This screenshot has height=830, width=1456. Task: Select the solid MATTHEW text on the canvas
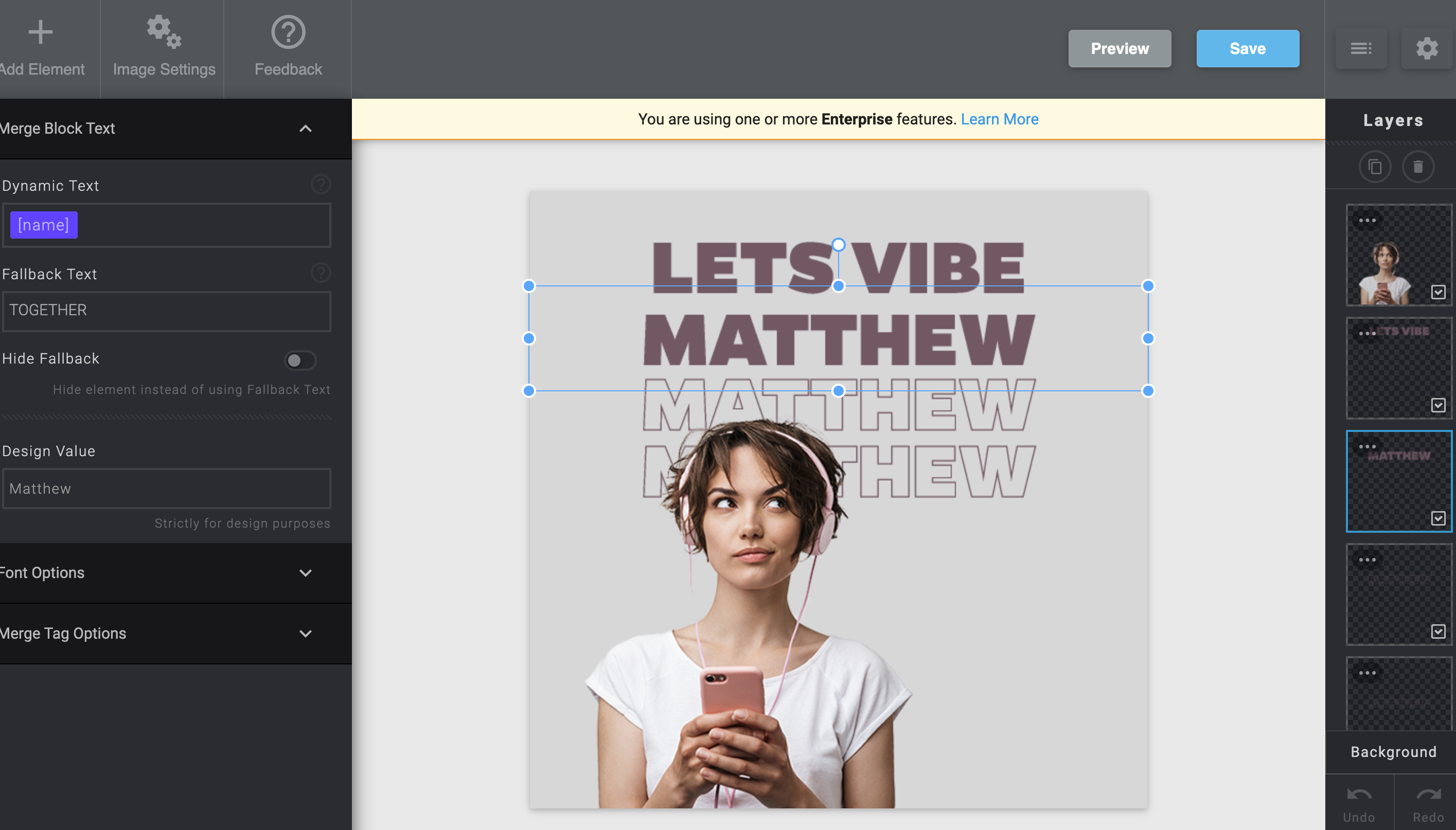838,339
